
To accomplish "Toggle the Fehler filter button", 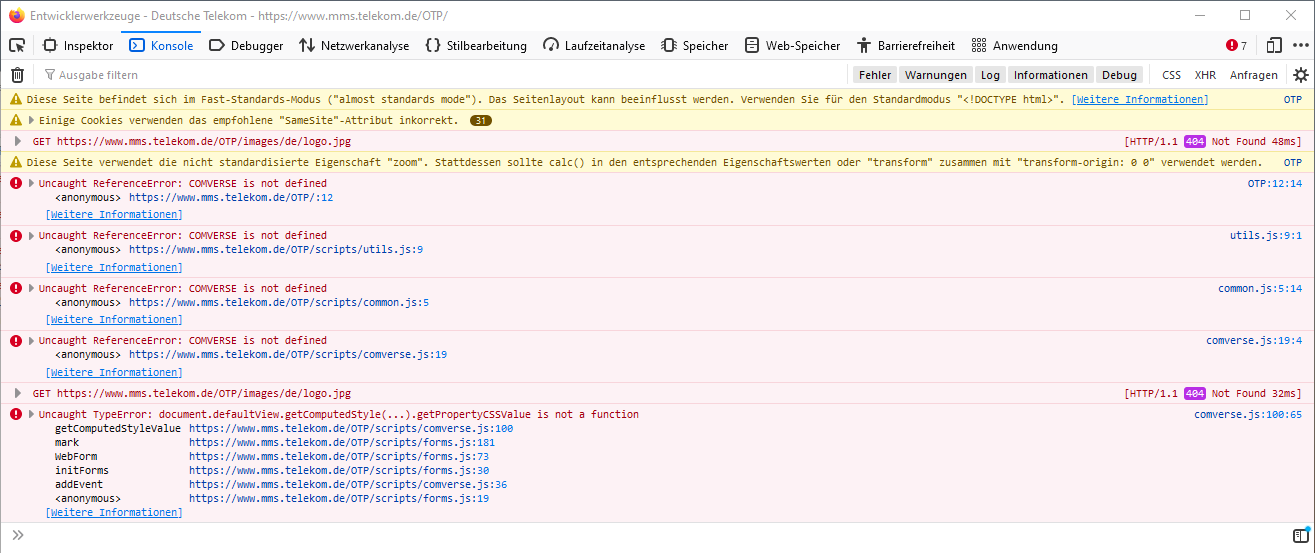I will pyautogui.click(x=874, y=75).
